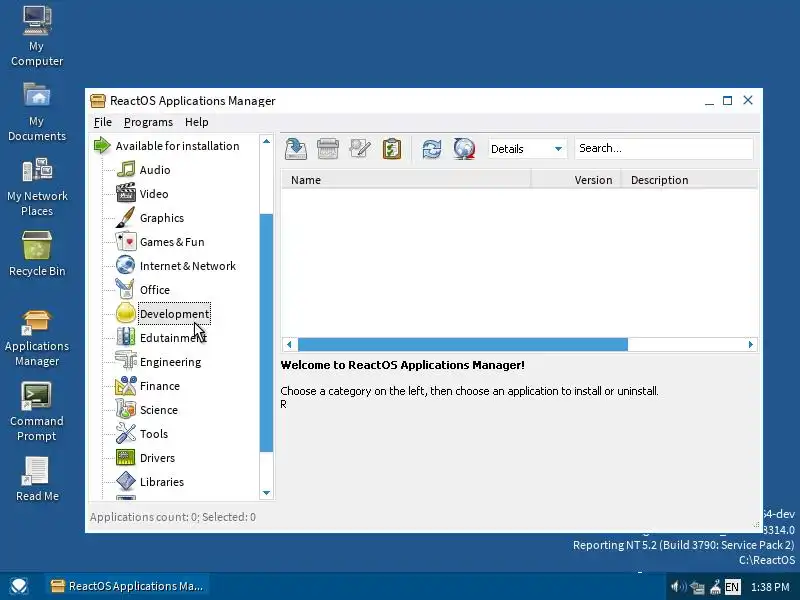Select the Libraries category label

coord(162,482)
